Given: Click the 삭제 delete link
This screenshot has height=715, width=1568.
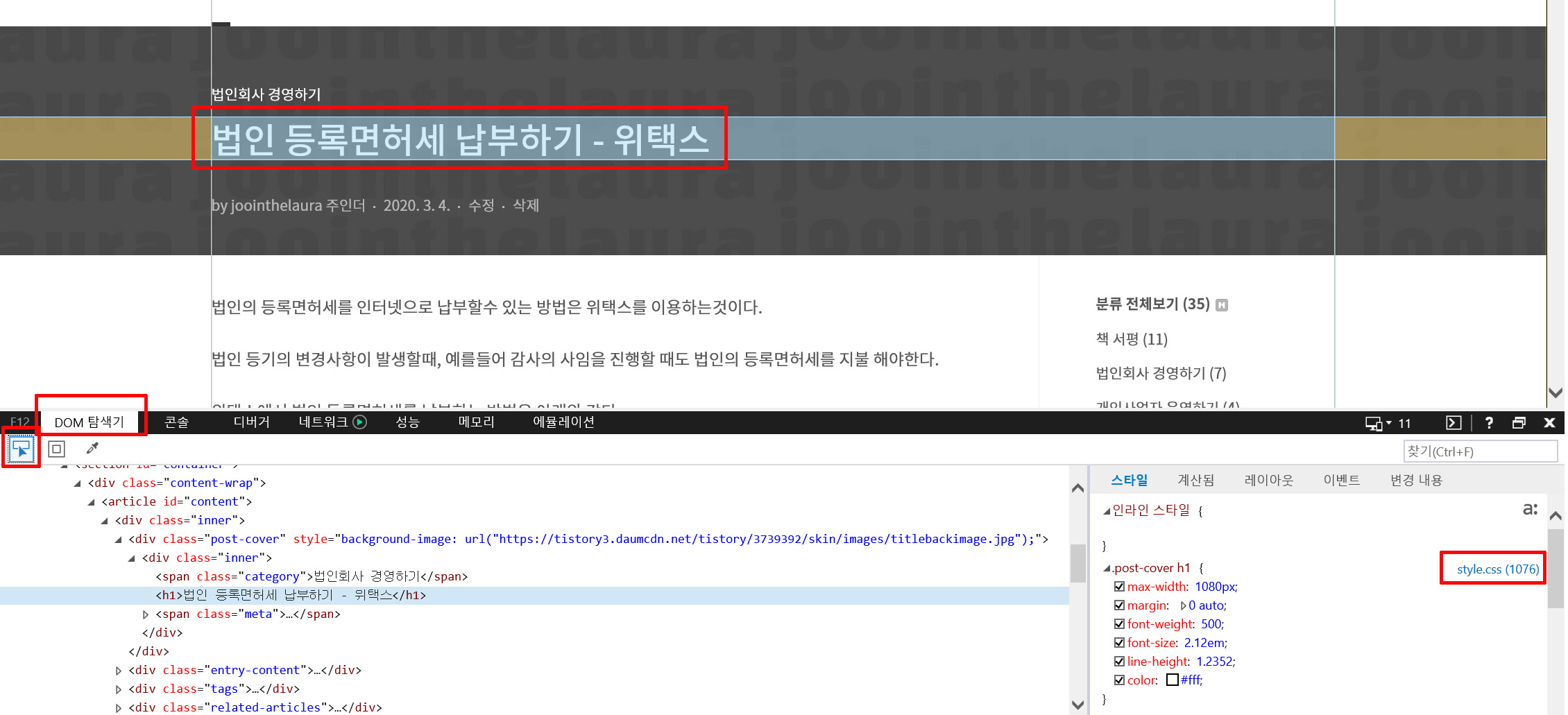Looking at the screenshot, I should [x=526, y=205].
